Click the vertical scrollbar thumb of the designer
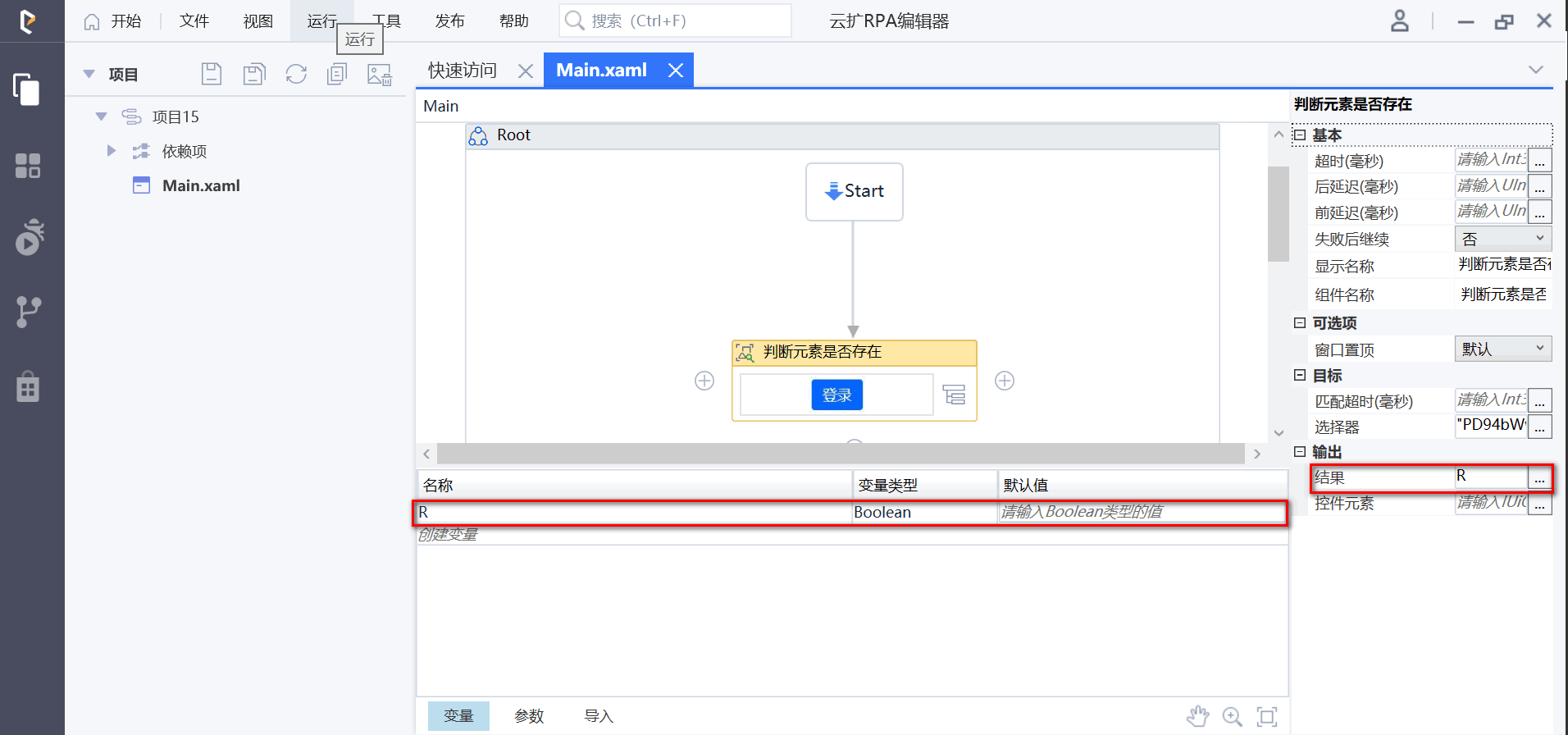 pos(1279,213)
